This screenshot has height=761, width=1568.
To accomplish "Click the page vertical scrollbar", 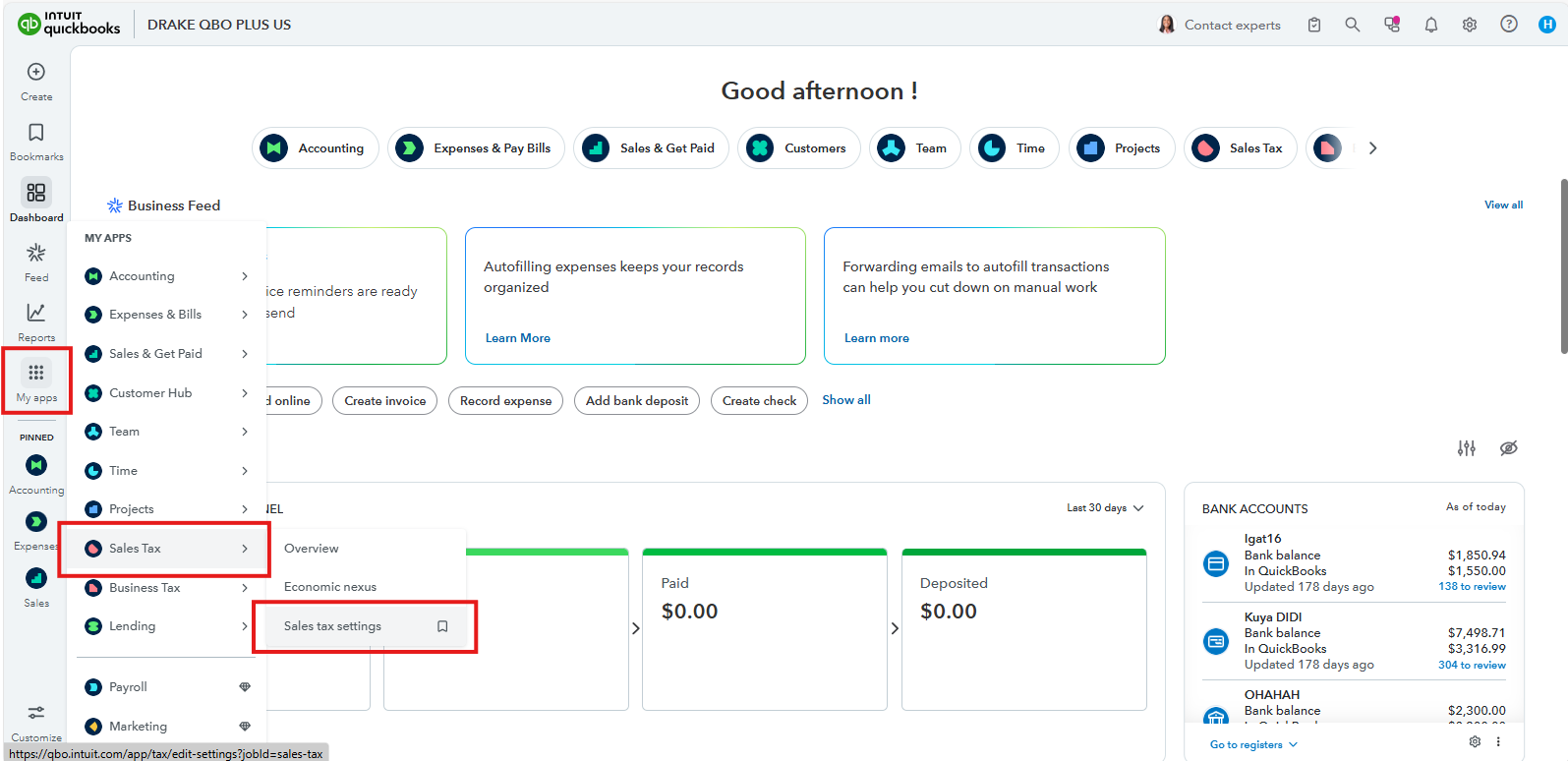I will point(1562,265).
